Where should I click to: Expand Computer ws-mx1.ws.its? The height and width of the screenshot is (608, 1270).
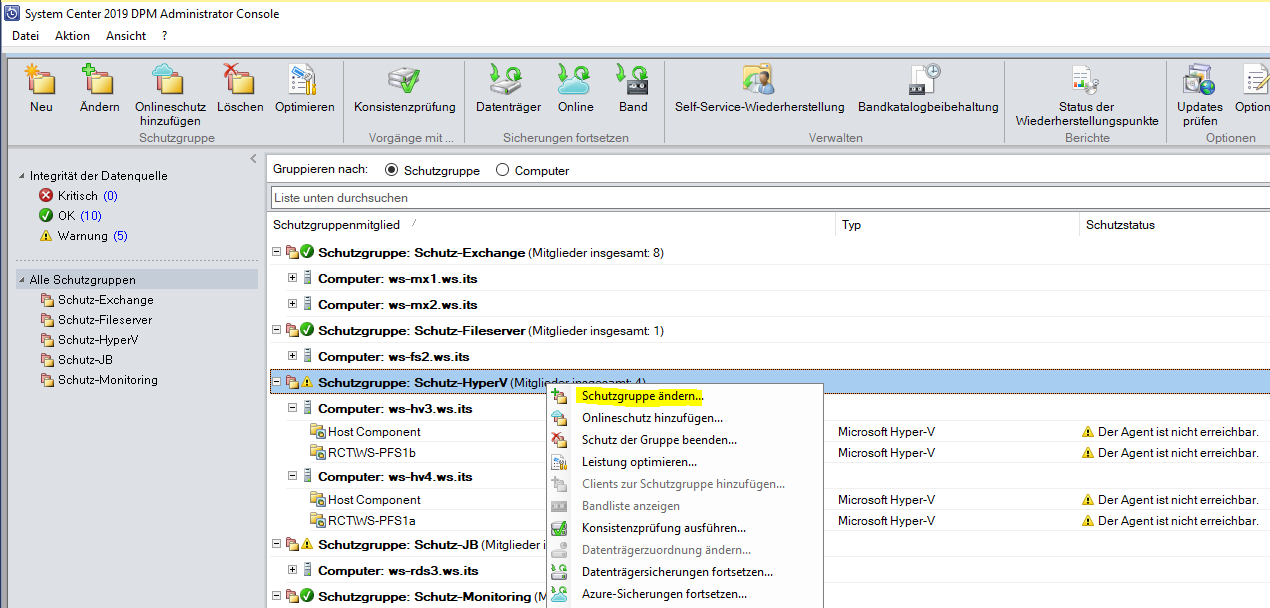[293, 278]
